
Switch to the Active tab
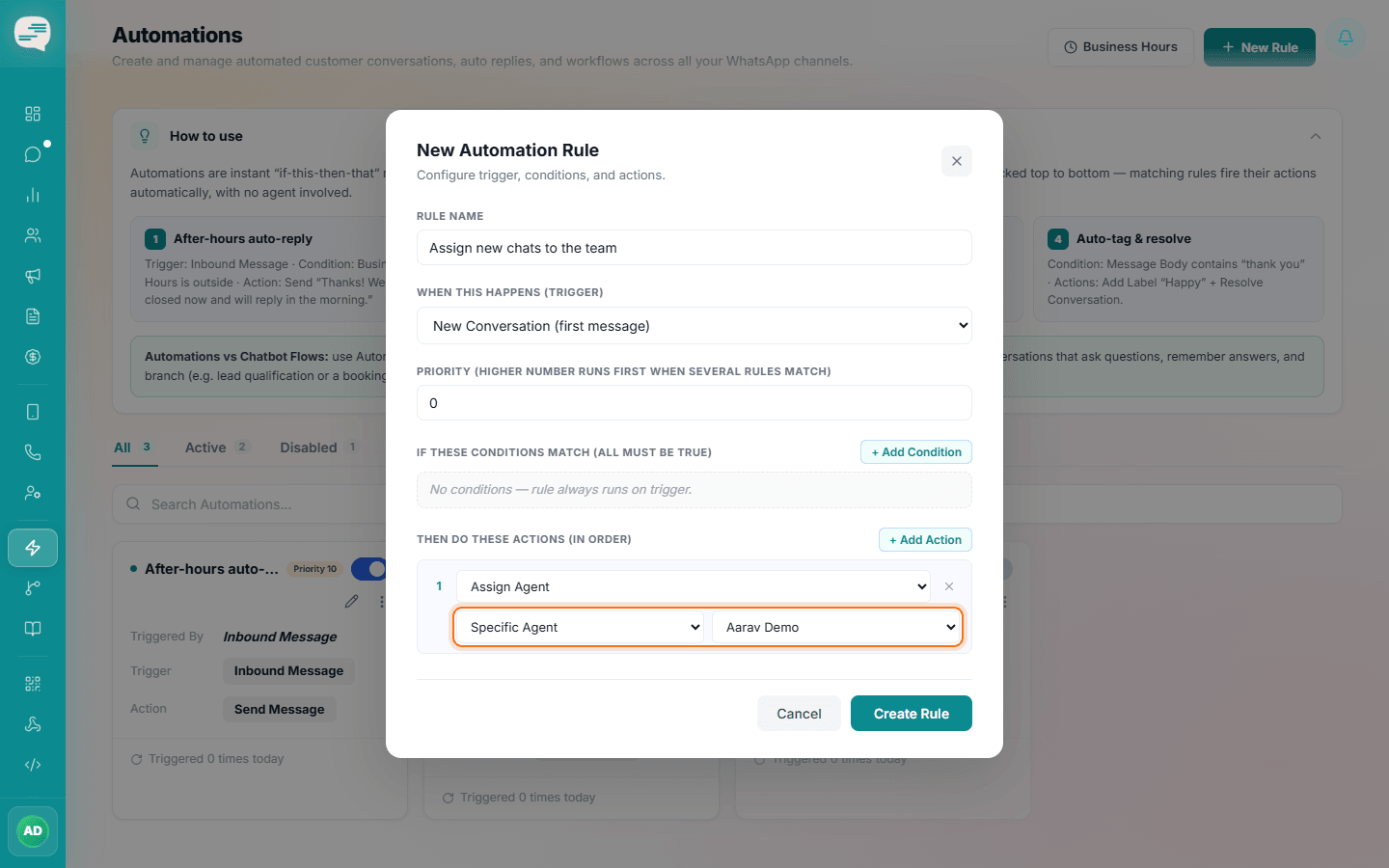[x=216, y=448]
